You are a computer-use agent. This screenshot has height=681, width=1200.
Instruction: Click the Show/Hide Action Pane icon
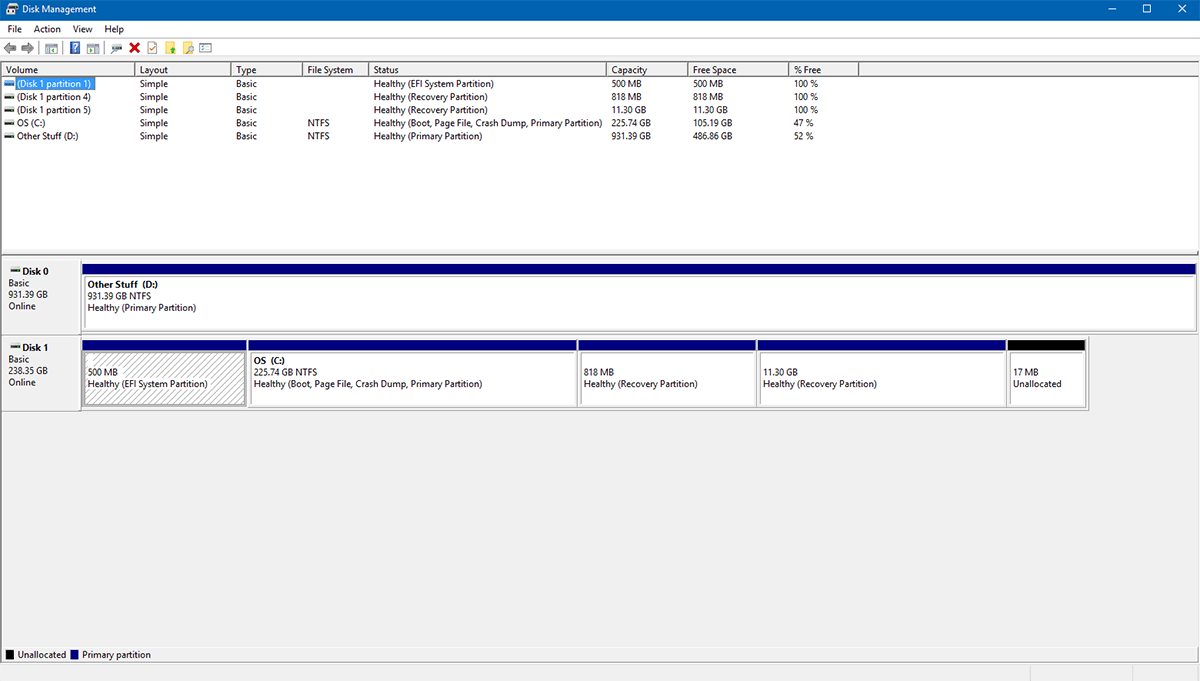tap(93, 48)
